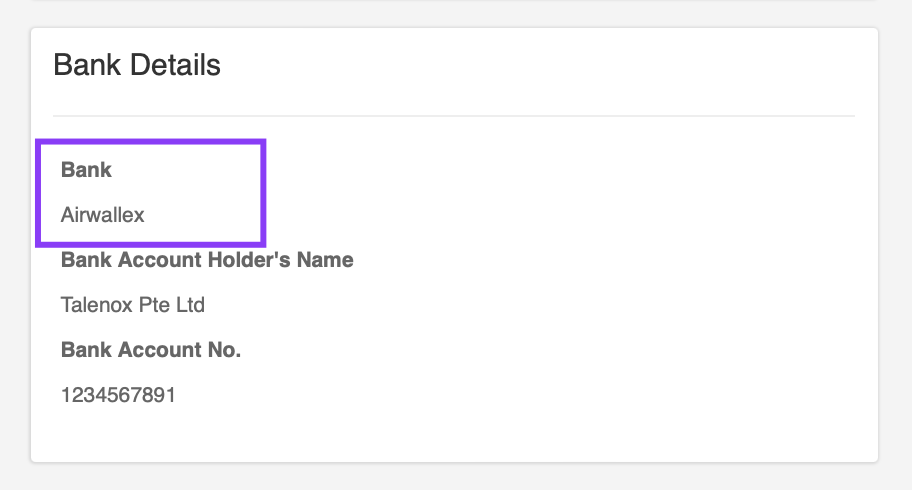Screen dimensions: 912x490
Task: Click the divider line under the heading
Action: pos(454,116)
